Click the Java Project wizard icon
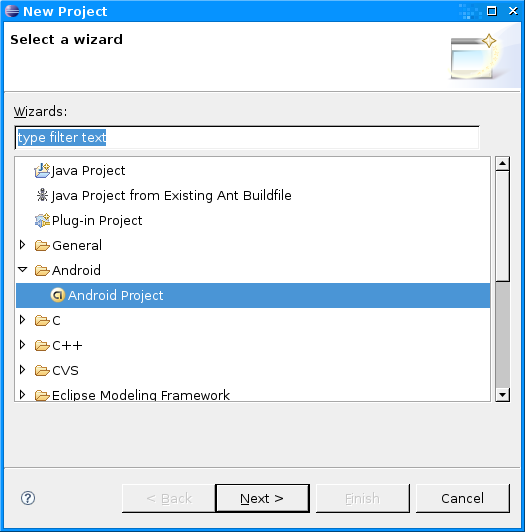Viewport: 525px width, 532px height. [42, 170]
